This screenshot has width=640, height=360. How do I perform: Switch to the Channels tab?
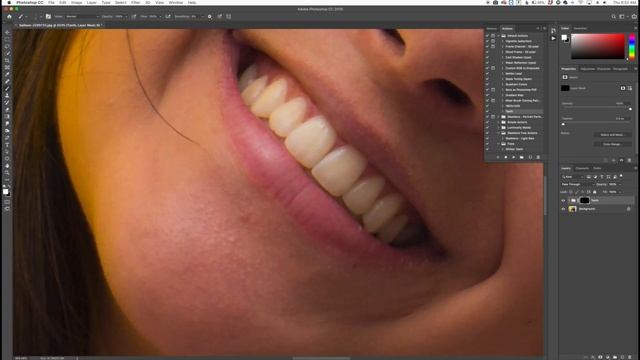[582, 168]
